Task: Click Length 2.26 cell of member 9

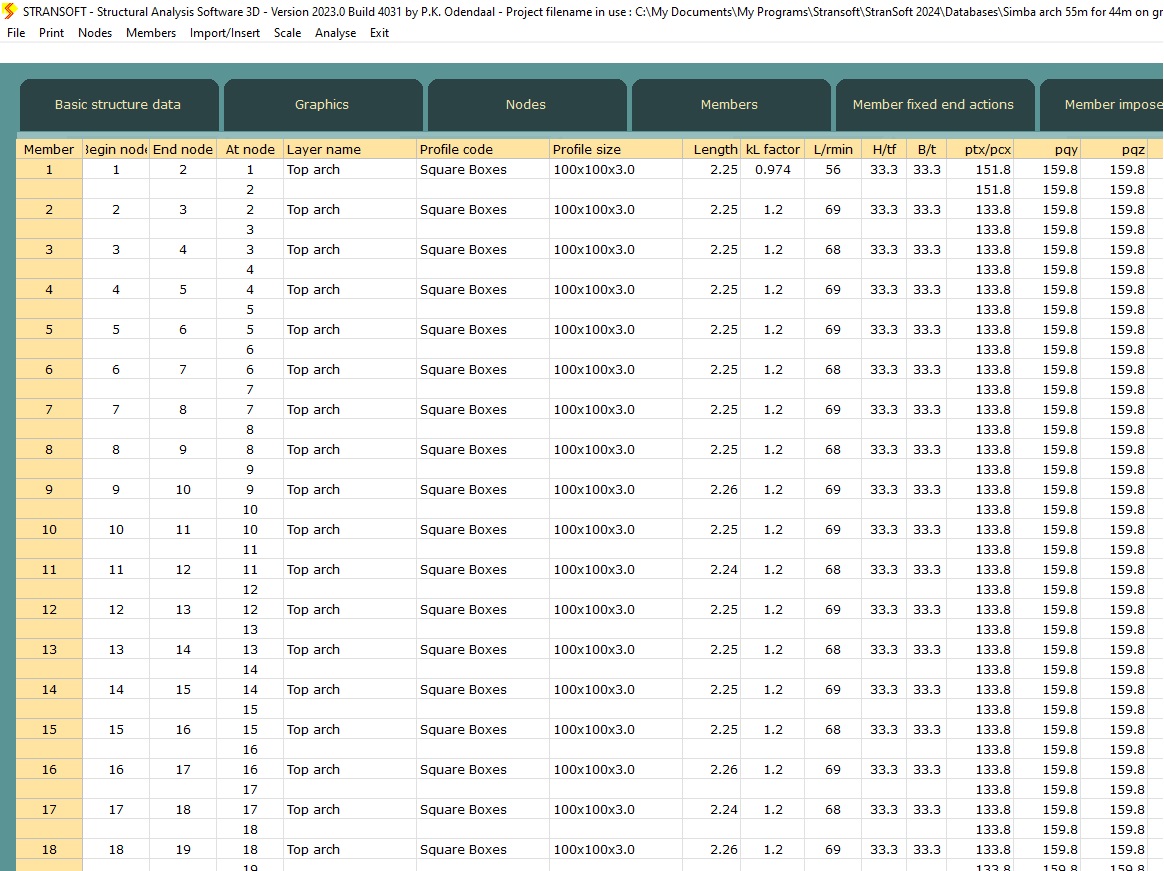Action: pos(712,489)
